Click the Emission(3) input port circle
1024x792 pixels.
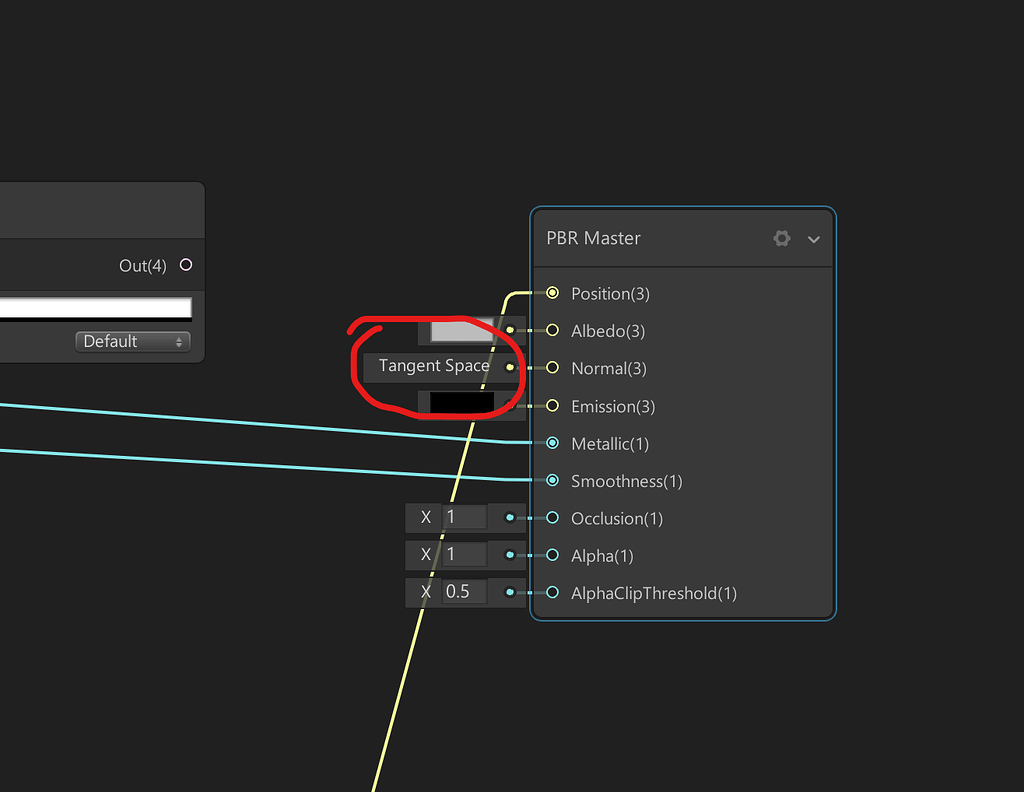(x=552, y=406)
